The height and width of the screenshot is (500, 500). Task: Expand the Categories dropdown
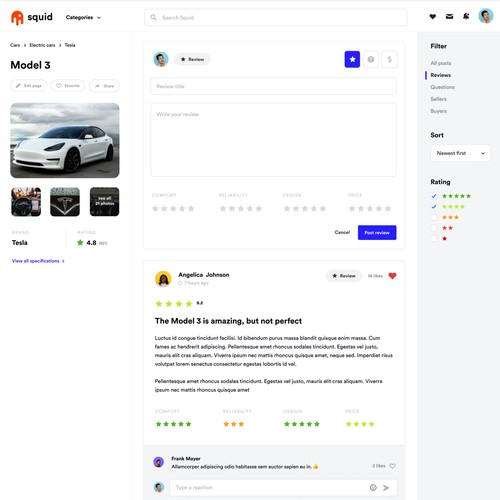[x=83, y=17]
